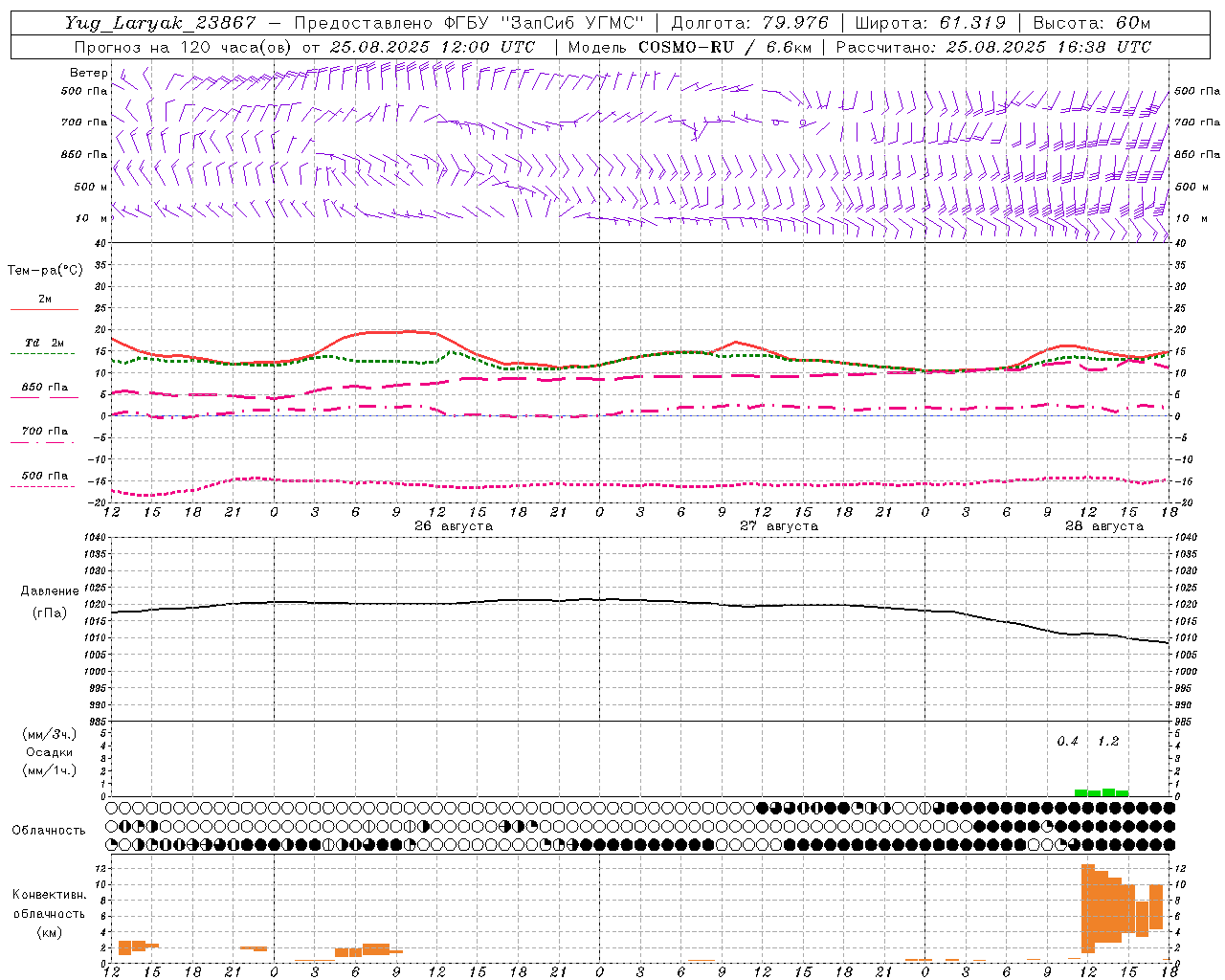Select the Высота: 60м field

click(1092, 23)
